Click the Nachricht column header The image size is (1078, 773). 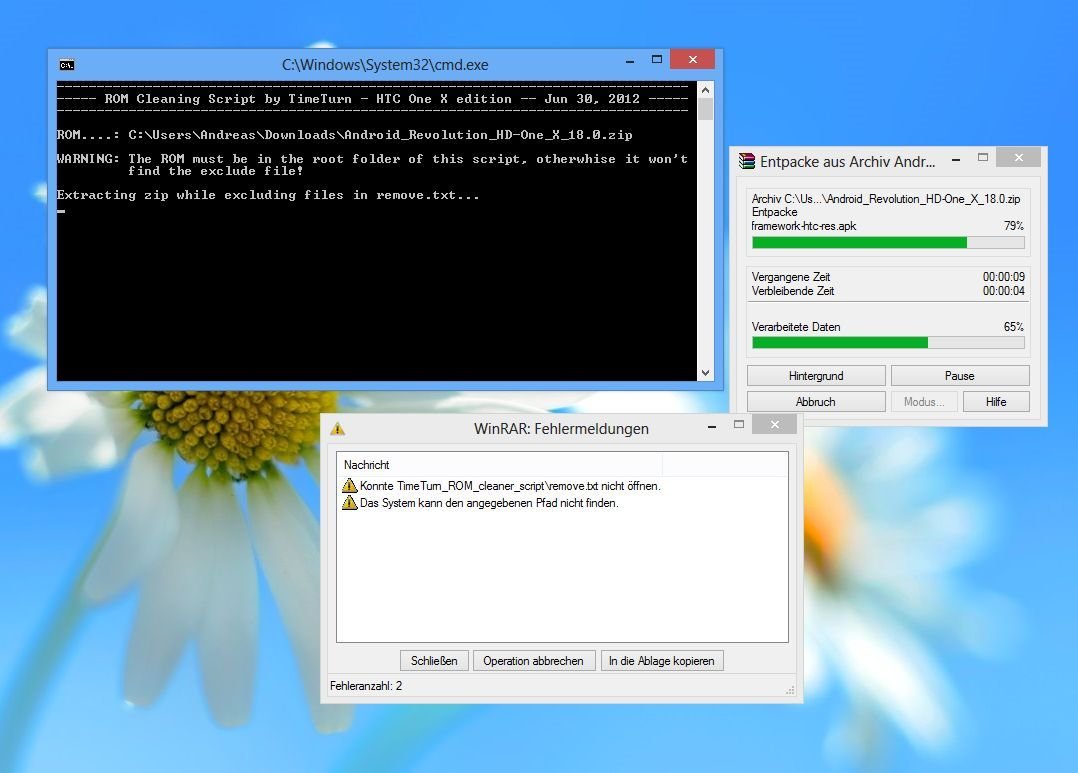pos(500,465)
